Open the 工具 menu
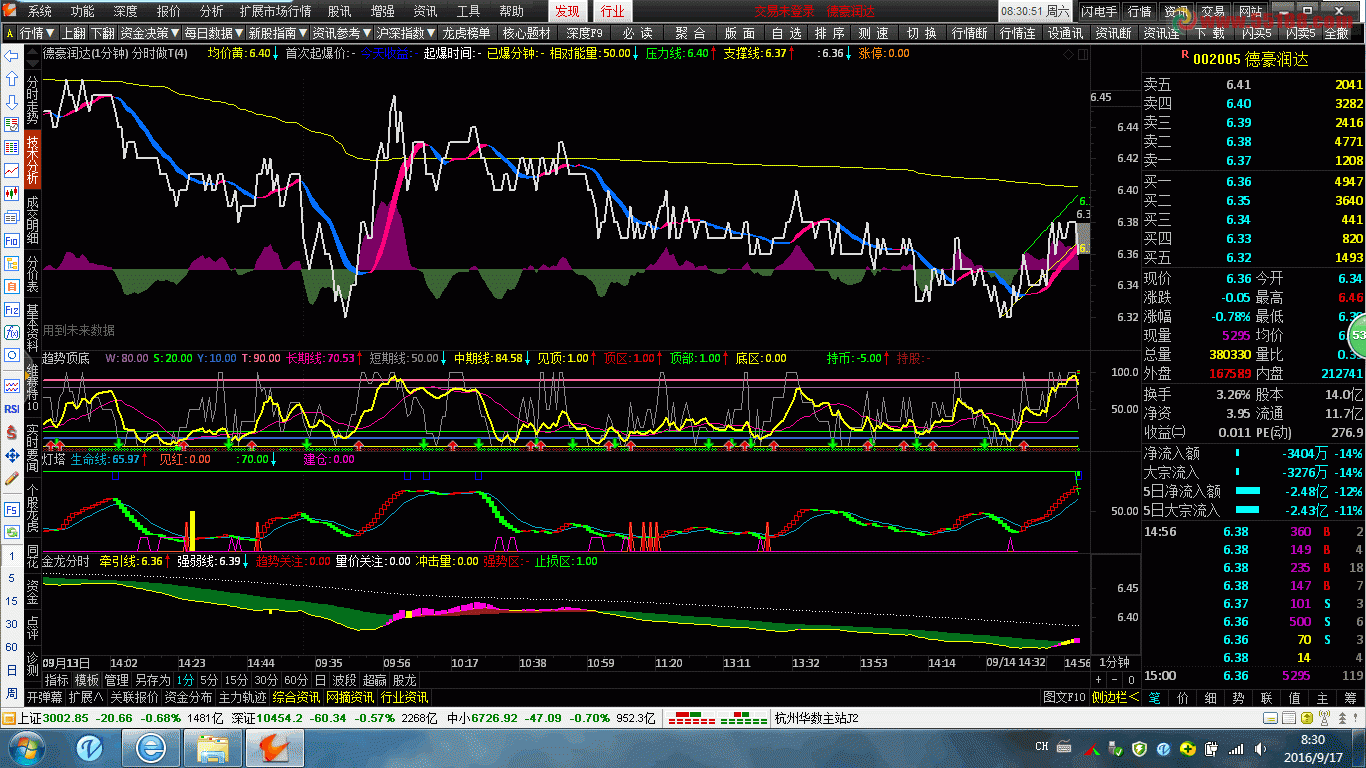Image resolution: width=1366 pixels, height=768 pixels. point(468,11)
